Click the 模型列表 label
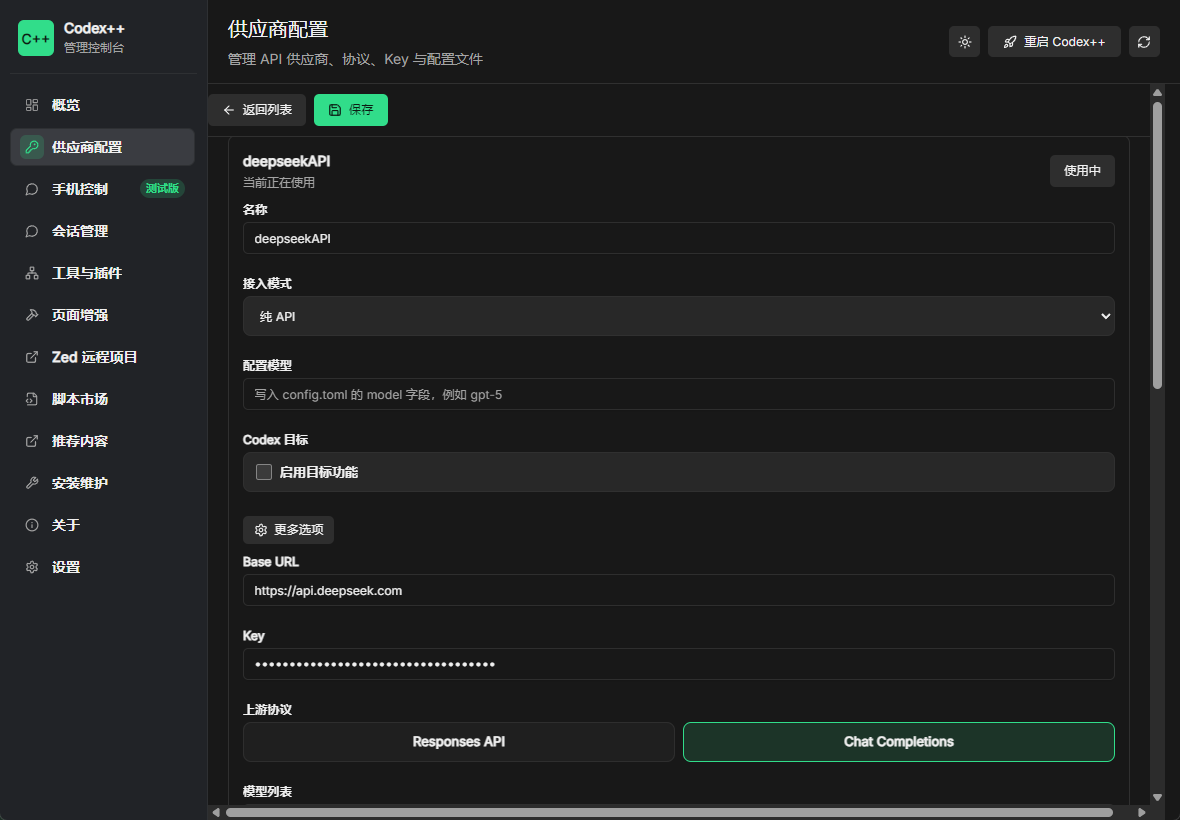Image resolution: width=1180 pixels, height=820 pixels. click(x=267, y=792)
